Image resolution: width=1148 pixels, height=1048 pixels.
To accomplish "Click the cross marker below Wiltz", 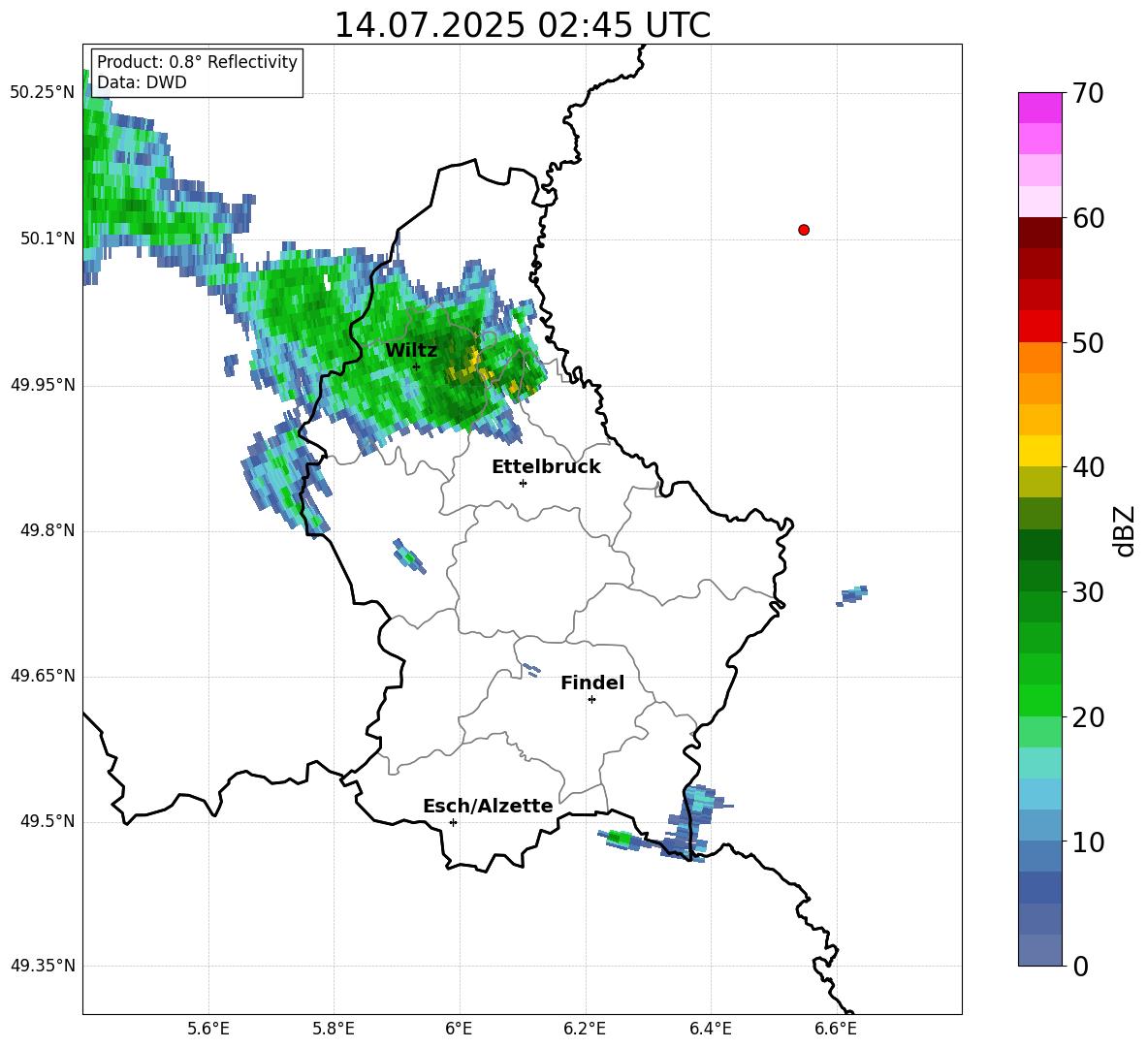I will (x=416, y=366).
